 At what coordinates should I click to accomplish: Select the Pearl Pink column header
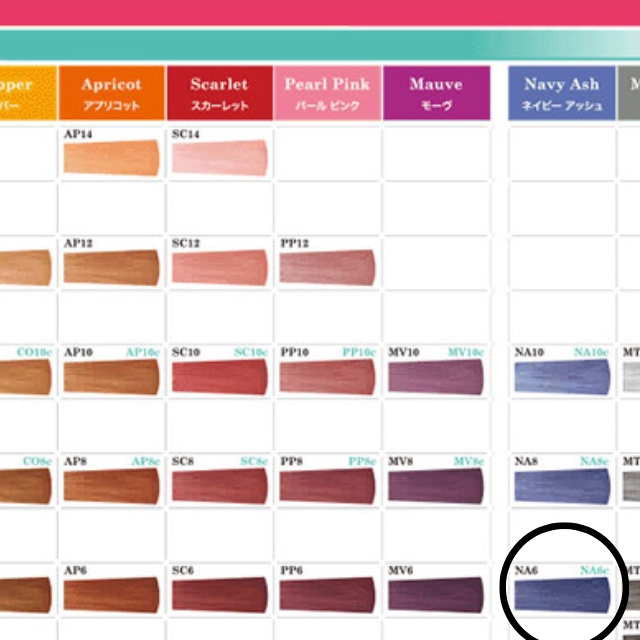point(327,93)
